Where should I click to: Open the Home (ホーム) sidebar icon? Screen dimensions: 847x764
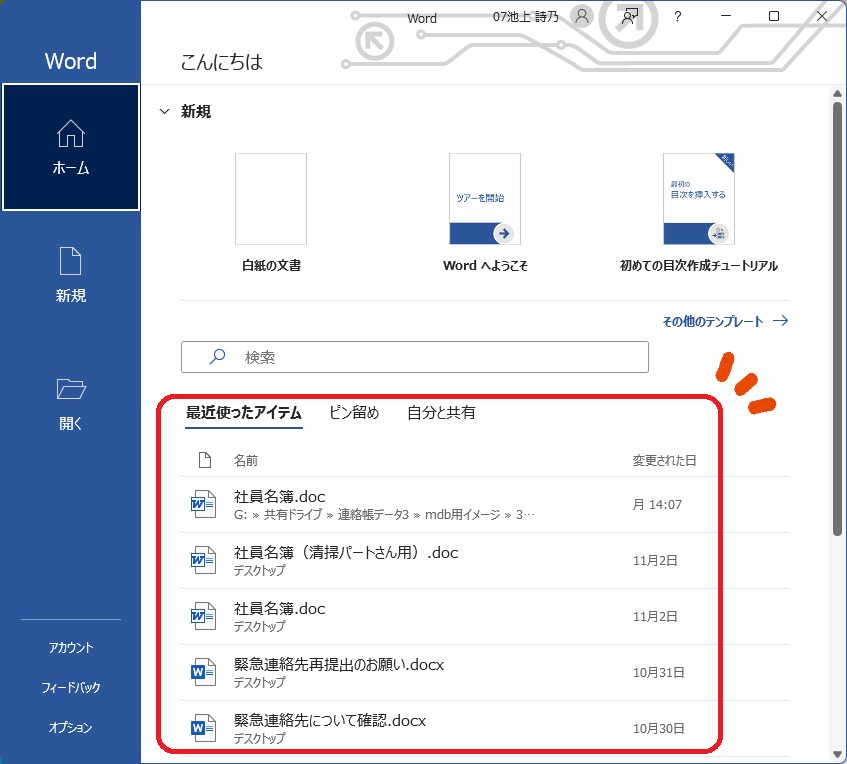71,133
